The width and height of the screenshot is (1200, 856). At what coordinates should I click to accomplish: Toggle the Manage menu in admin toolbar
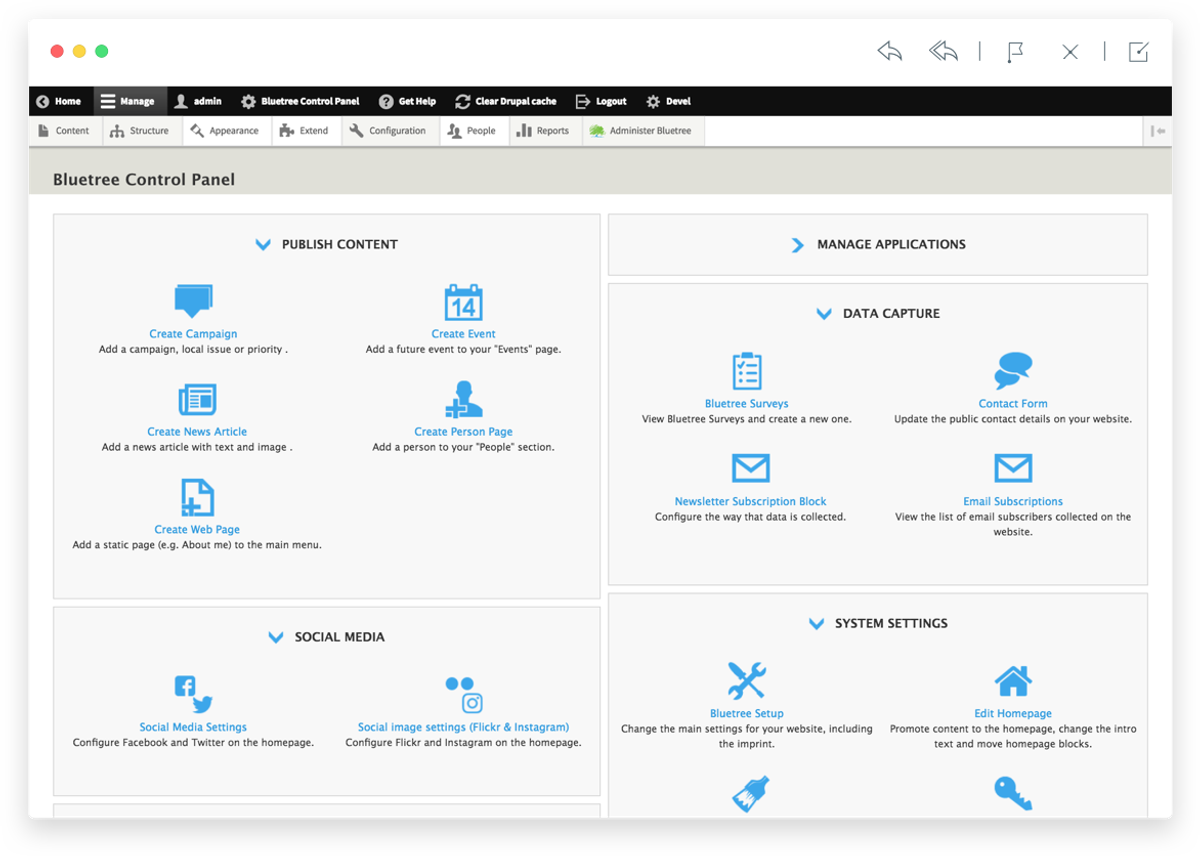[x=127, y=101]
